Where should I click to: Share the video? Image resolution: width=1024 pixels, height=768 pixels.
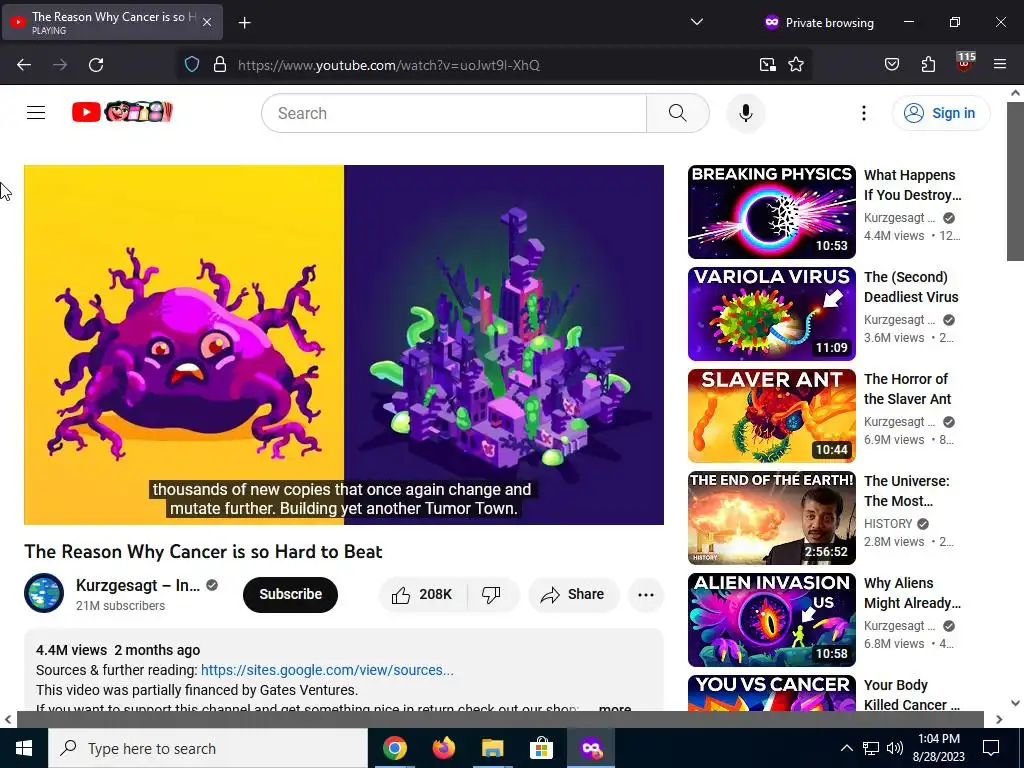(x=573, y=594)
